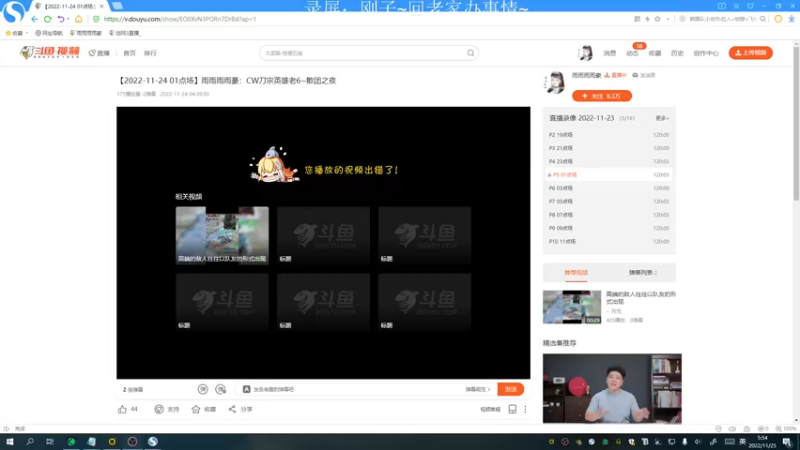The image size is (800, 450).
Task: Expand recording list via 更多 link
Action: click(662, 118)
